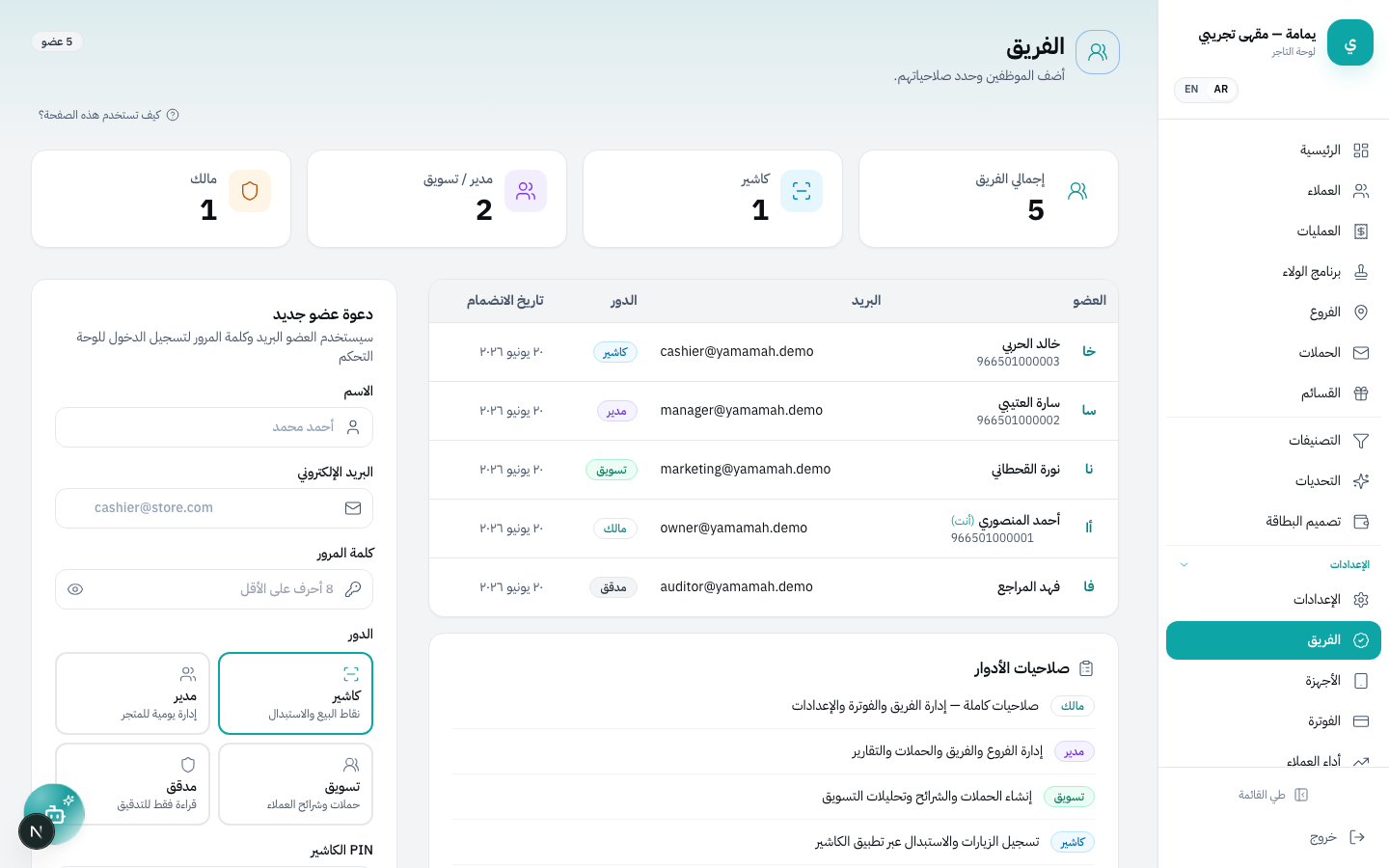This screenshot has height=868, width=1389.
Task: Click the أداء العملاء trend icon
Action: click(1361, 761)
